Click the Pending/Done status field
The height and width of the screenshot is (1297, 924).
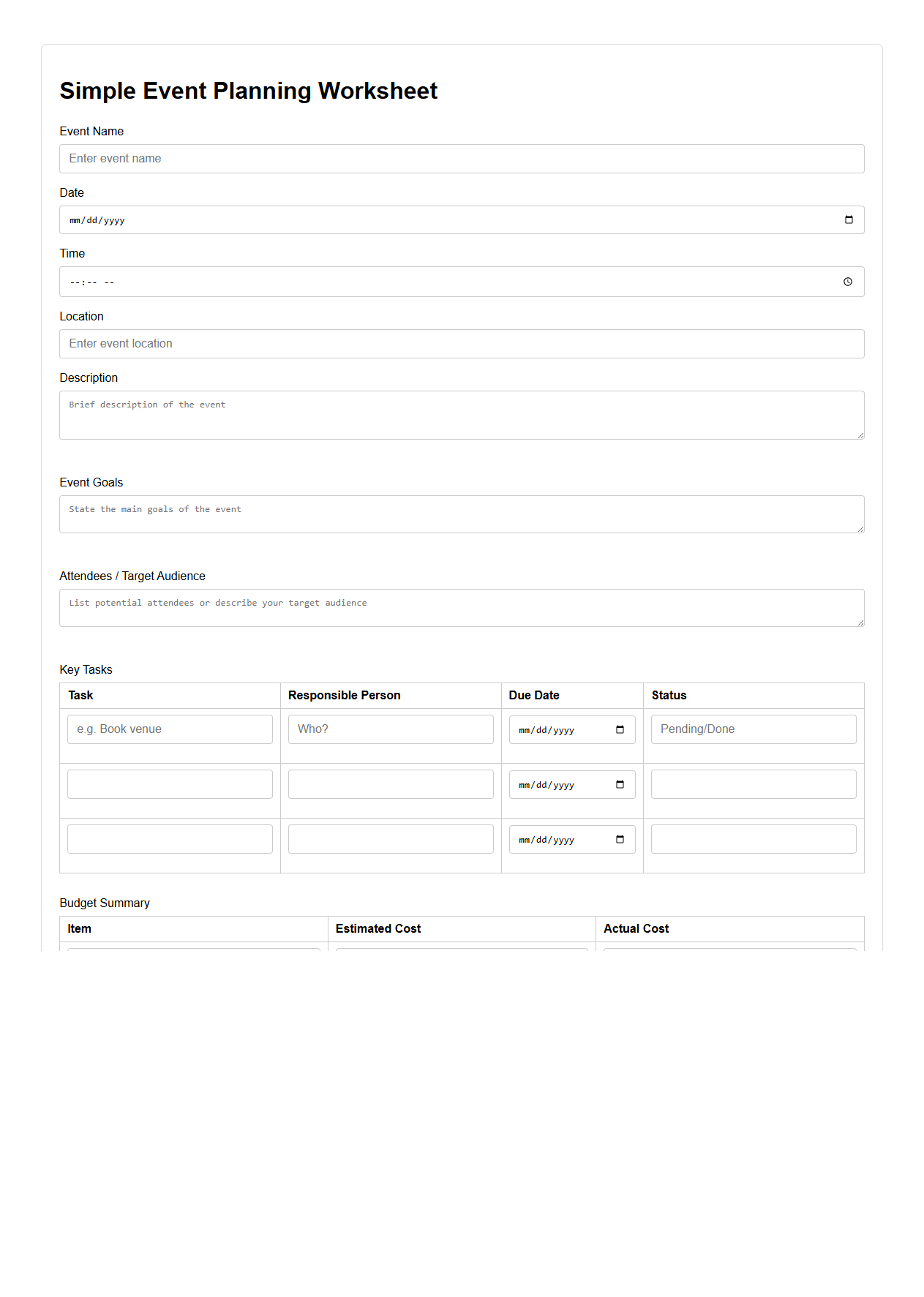753,729
